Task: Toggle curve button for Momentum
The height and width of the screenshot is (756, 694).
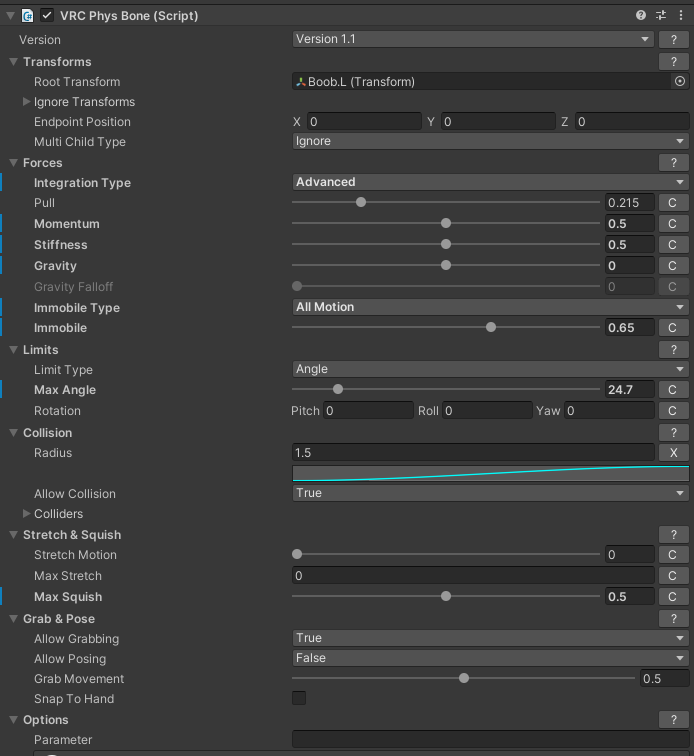Action: pyautogui.click(x=673, y=224)
